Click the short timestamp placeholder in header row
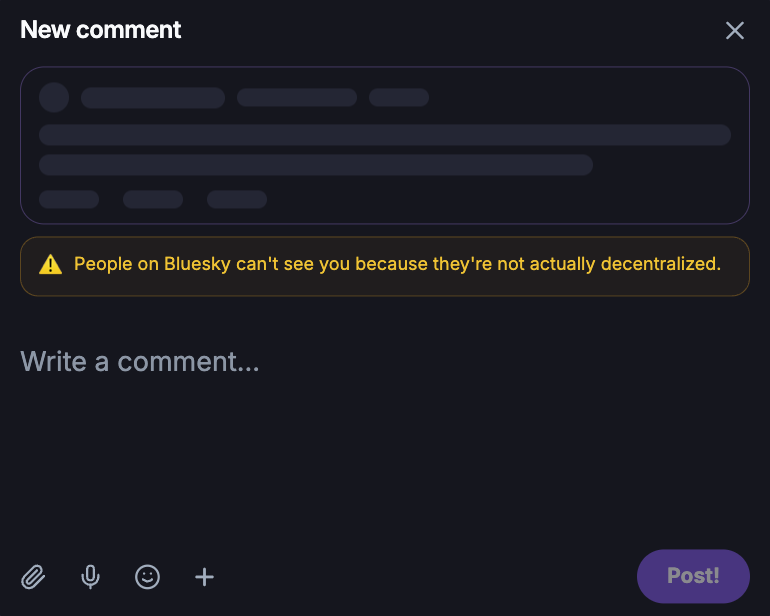 point(399,97)
